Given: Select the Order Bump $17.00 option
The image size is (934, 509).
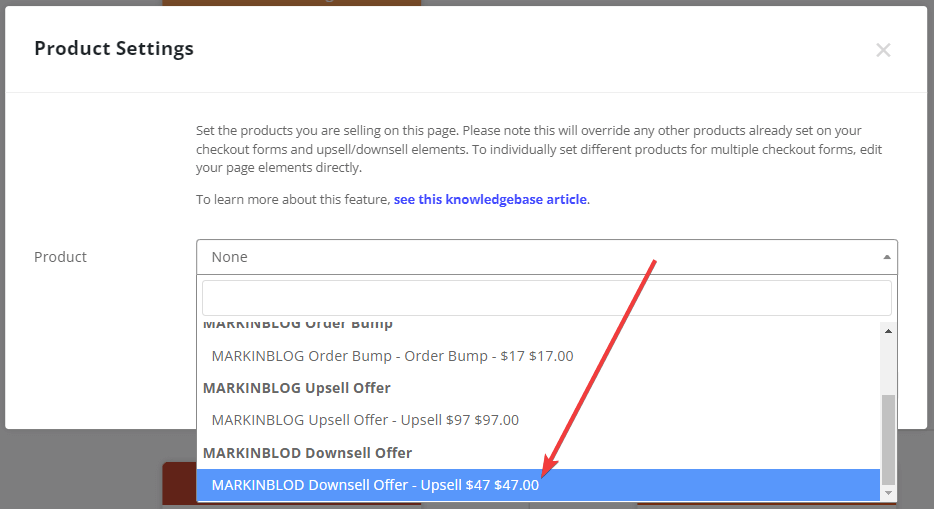Looking at the screenshot, I should pos(392,356).
